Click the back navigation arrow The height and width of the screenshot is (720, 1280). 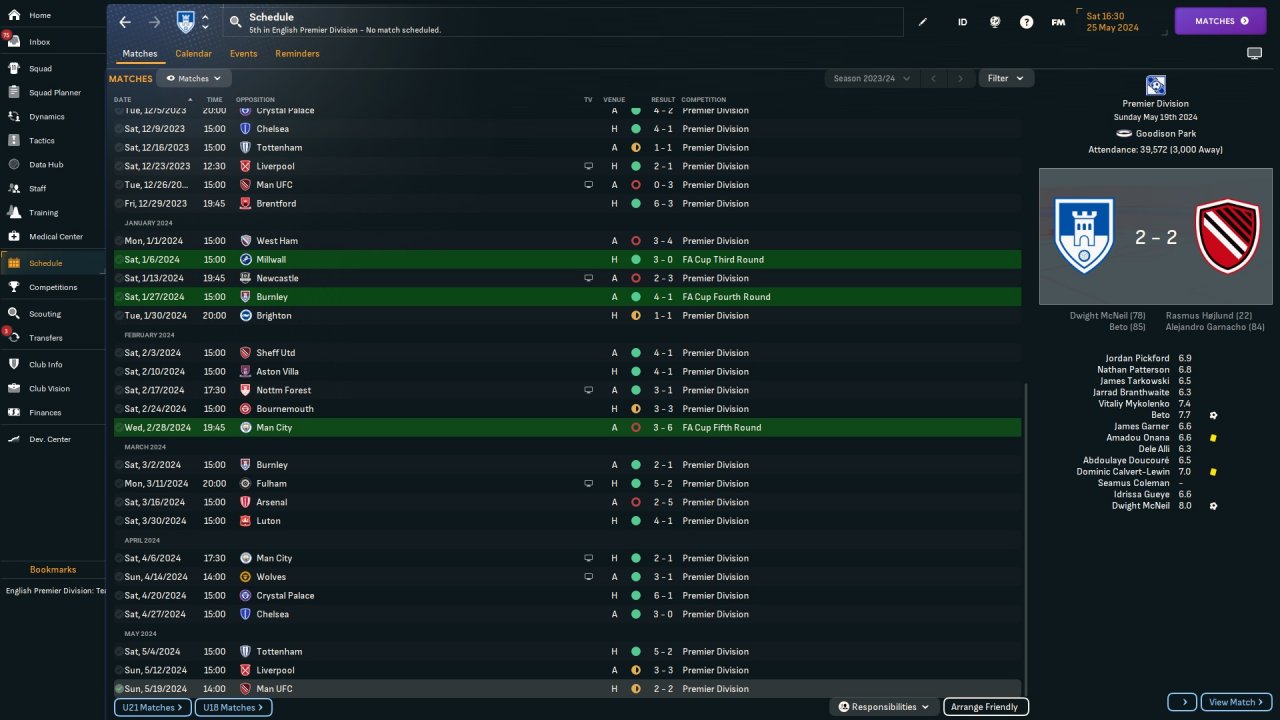tap(125, 21)
